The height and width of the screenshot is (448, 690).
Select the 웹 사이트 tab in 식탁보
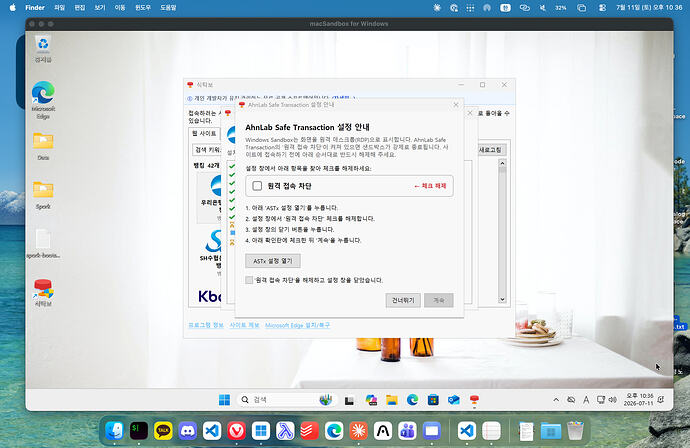pos(204,133)
